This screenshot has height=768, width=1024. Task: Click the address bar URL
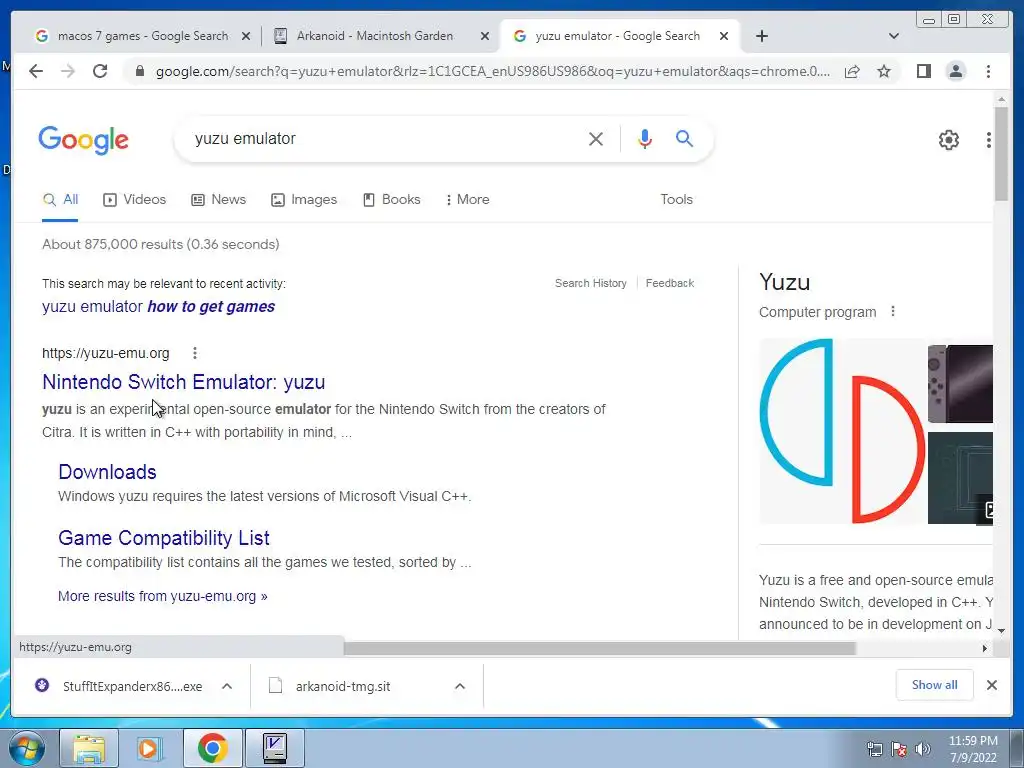pyautogui.click(x=493, y=71)
